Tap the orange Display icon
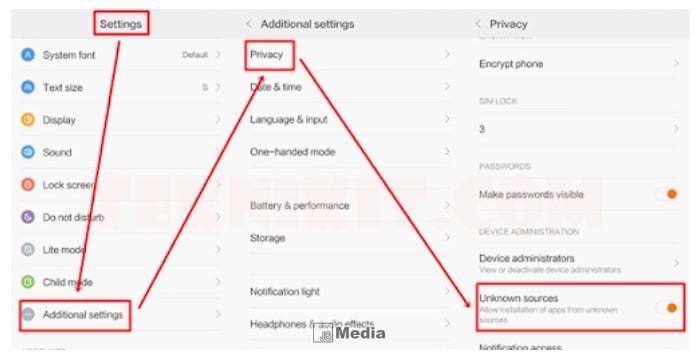Viewport: 700px width, 360px height. [28, 120]
